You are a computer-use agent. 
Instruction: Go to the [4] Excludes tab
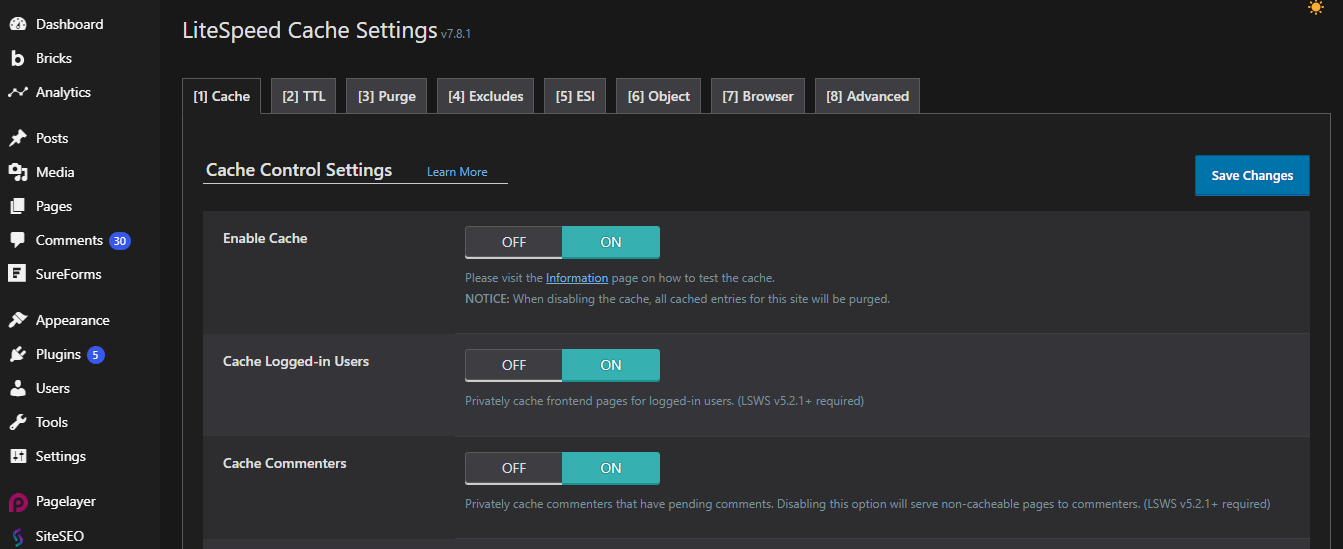486,96
